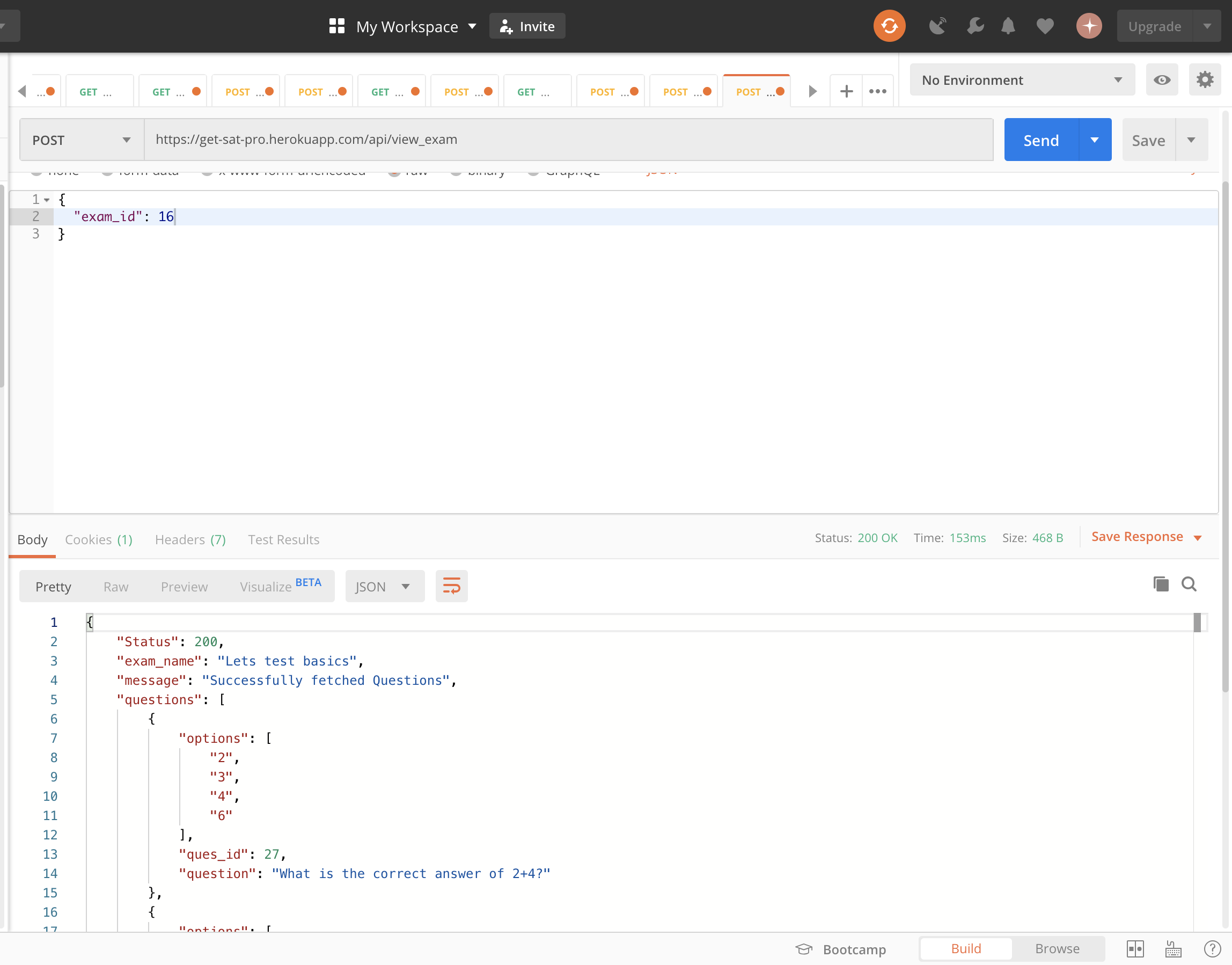The height and width of the screenshot is (965, 1232).
Task: Click the Bootcamp graduation cap icon
Action: pos(804,948)
